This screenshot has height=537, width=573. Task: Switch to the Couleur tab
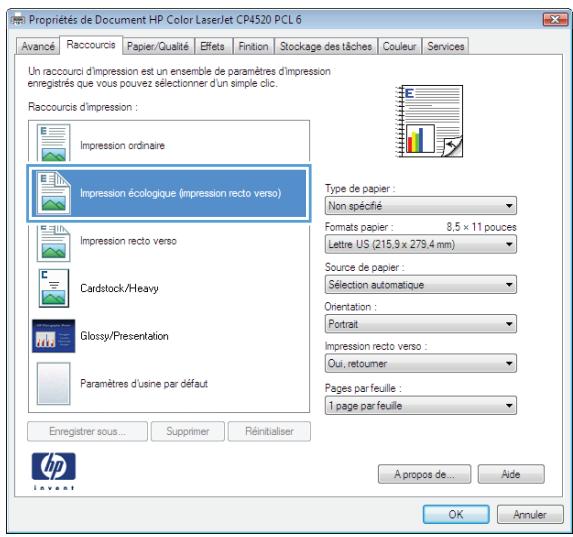click(x=399, y=46)
